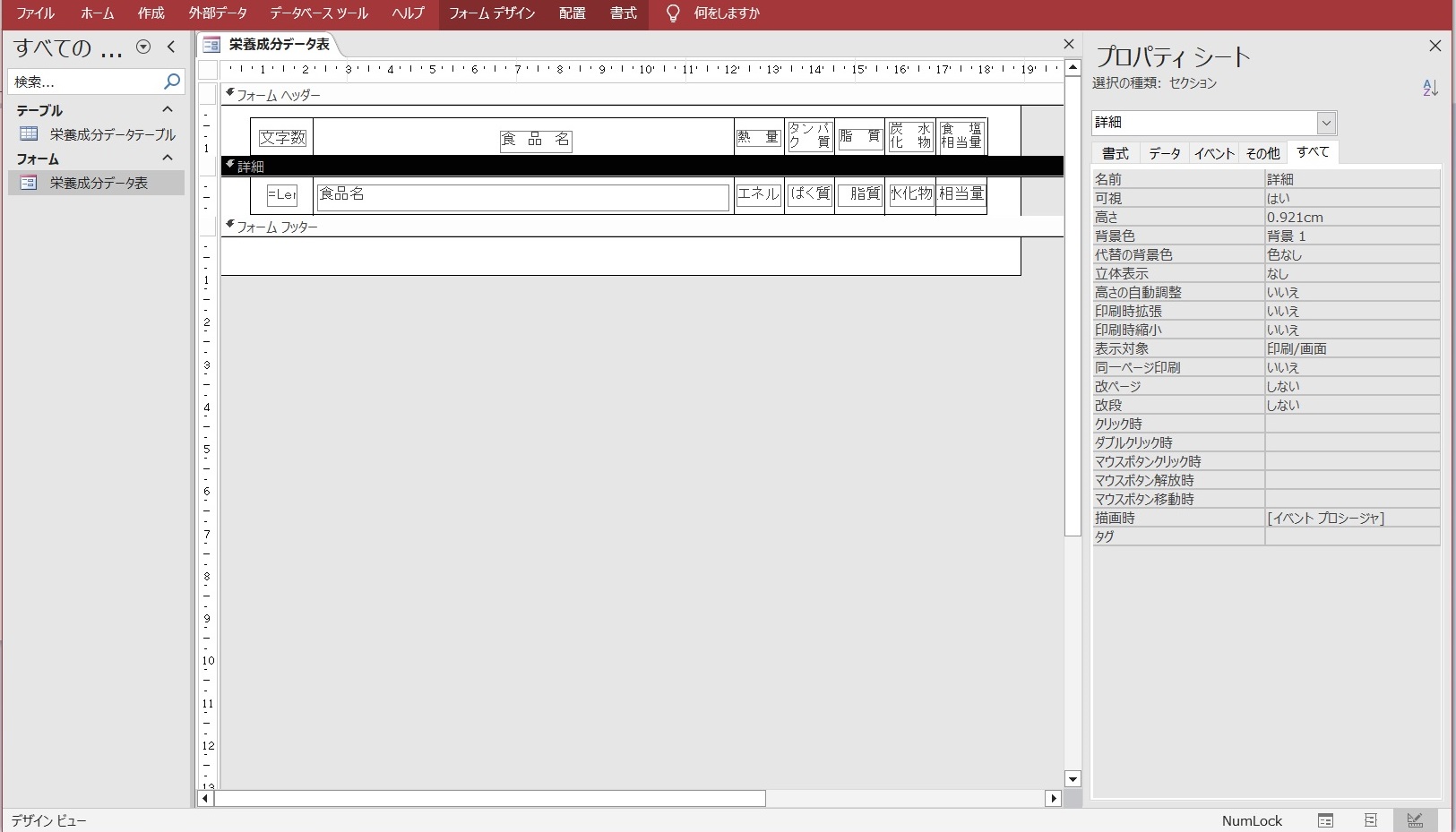The height and width of the screenshot is (832, 1456).
Task: Open the データベース ツール tab
Action: point(319,13)
